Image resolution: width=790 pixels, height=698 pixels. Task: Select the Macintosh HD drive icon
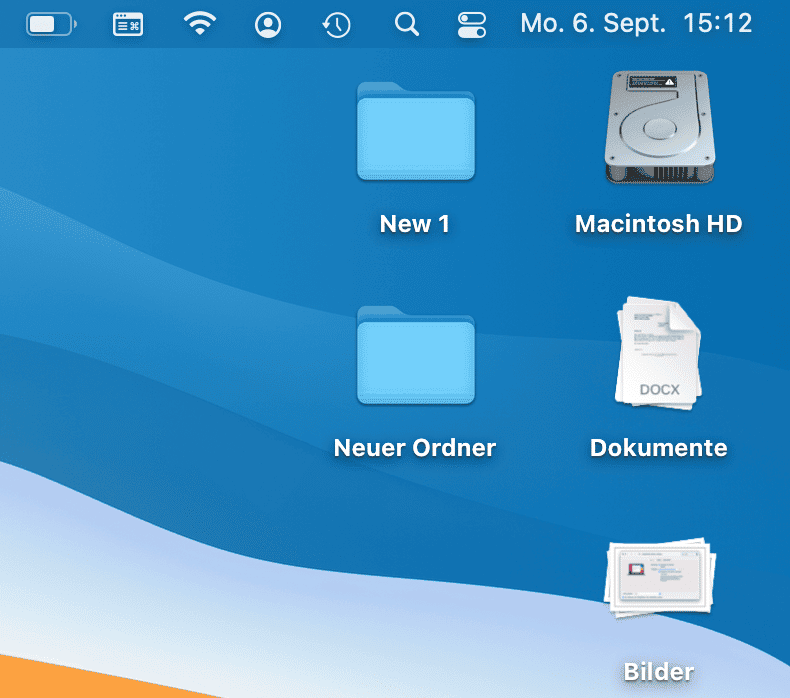coord(658,128)
